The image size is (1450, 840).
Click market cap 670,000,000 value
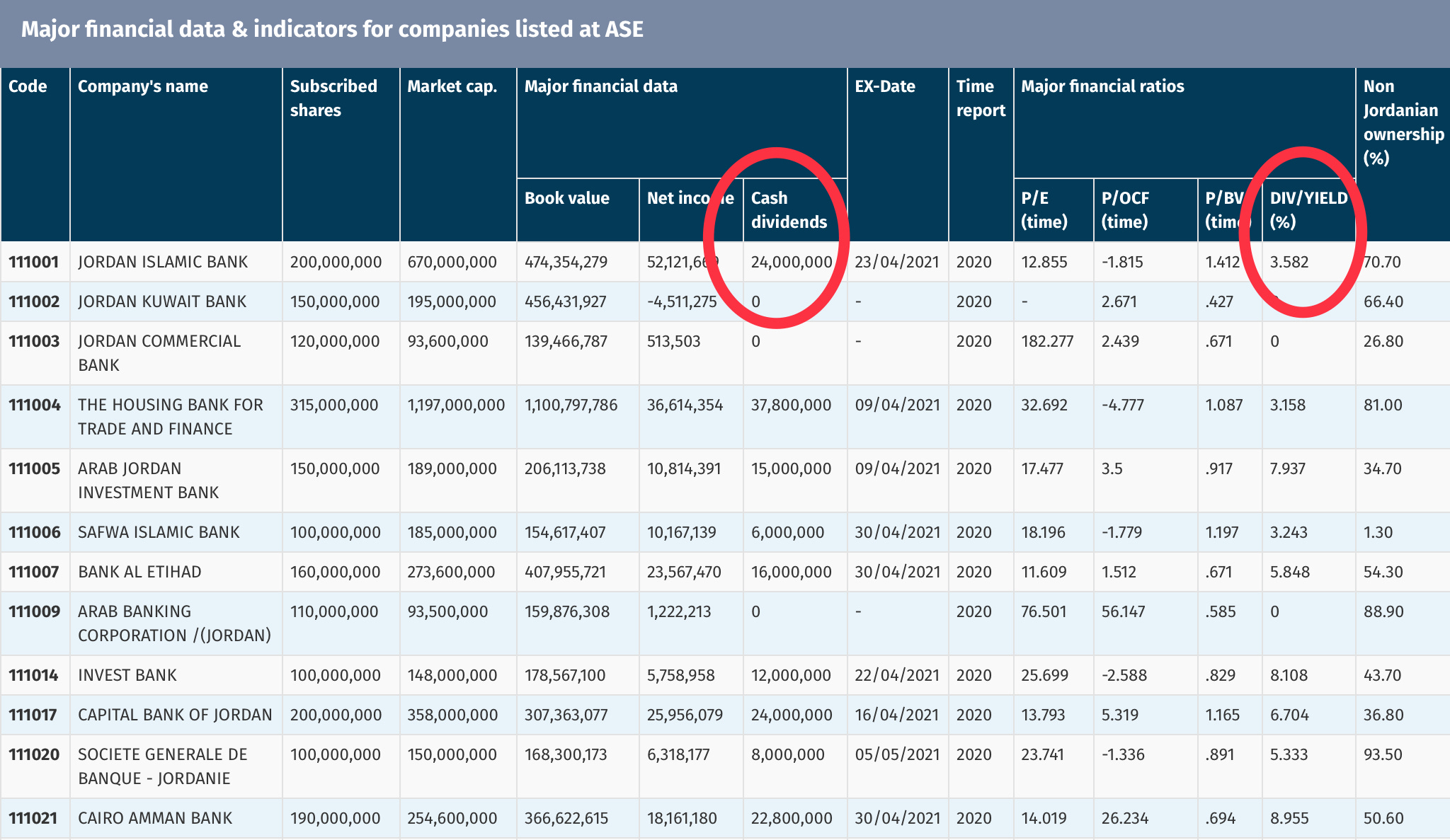click(452, 262)
